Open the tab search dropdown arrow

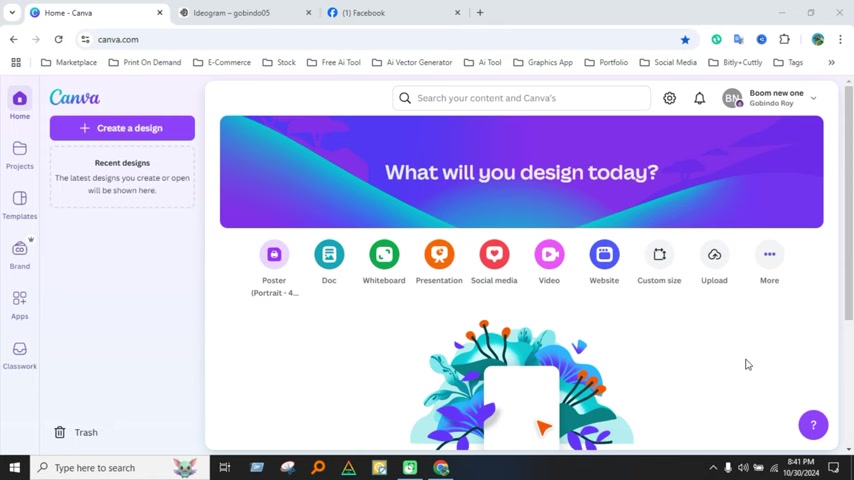tap(12, 13)
